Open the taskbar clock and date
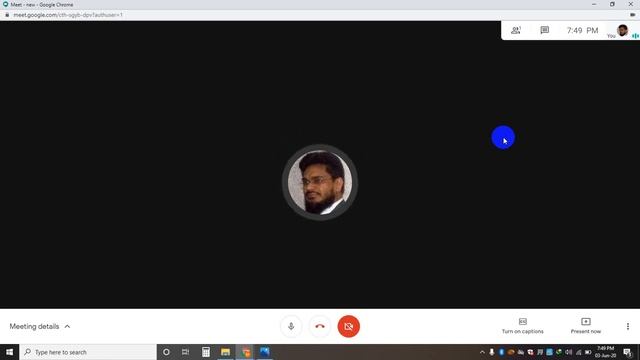Image resolution: width=640 pixels, height=360 pixels. click(605, 352)
